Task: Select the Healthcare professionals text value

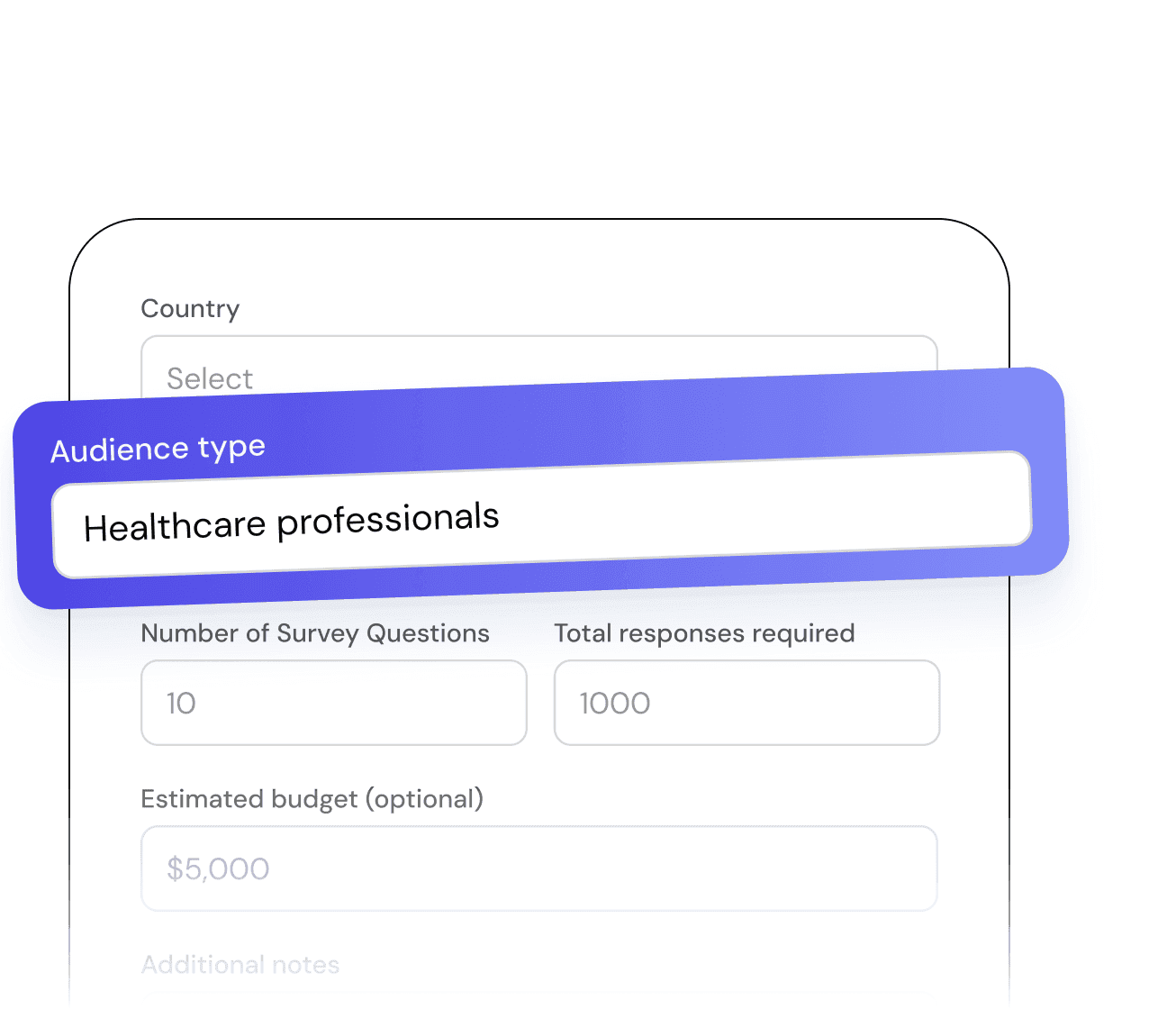Action: (x=291, y=523)
